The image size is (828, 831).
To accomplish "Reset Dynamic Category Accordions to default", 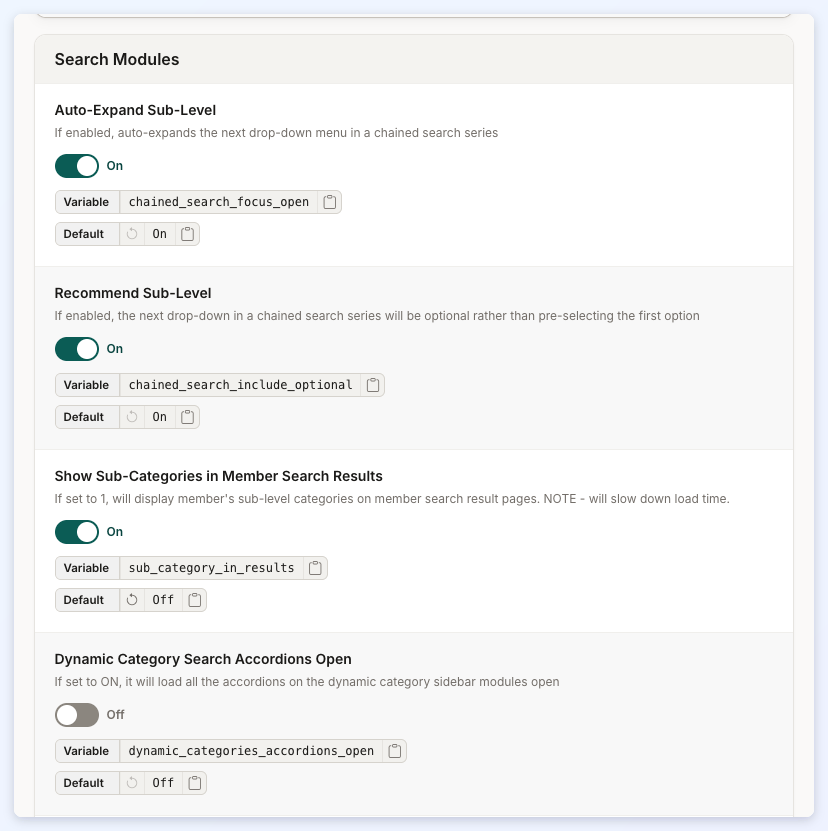I will (132, 783).
